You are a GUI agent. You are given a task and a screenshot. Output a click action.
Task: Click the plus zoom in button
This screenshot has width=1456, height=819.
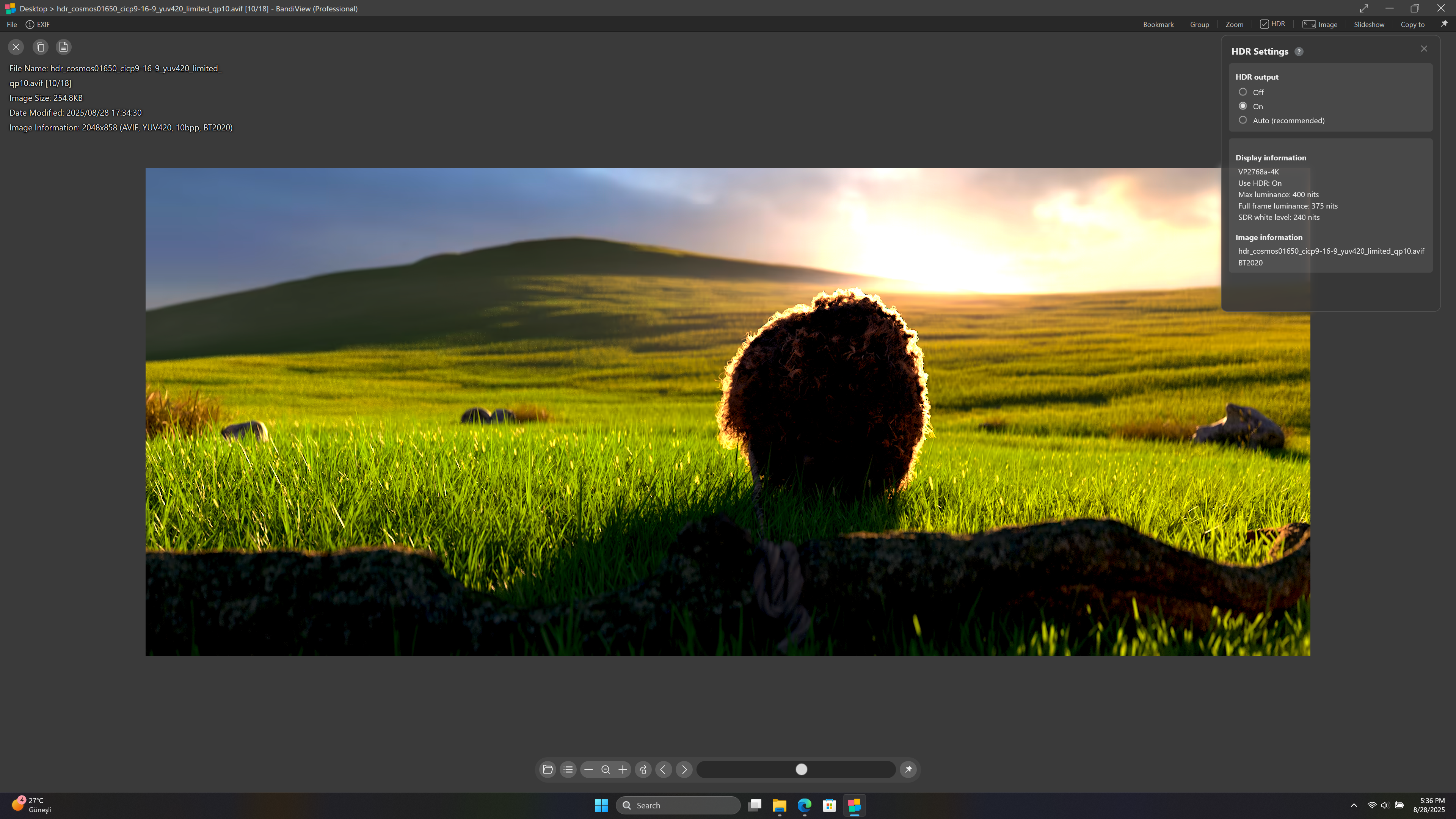pyautogui.click(x=623, y=769)
